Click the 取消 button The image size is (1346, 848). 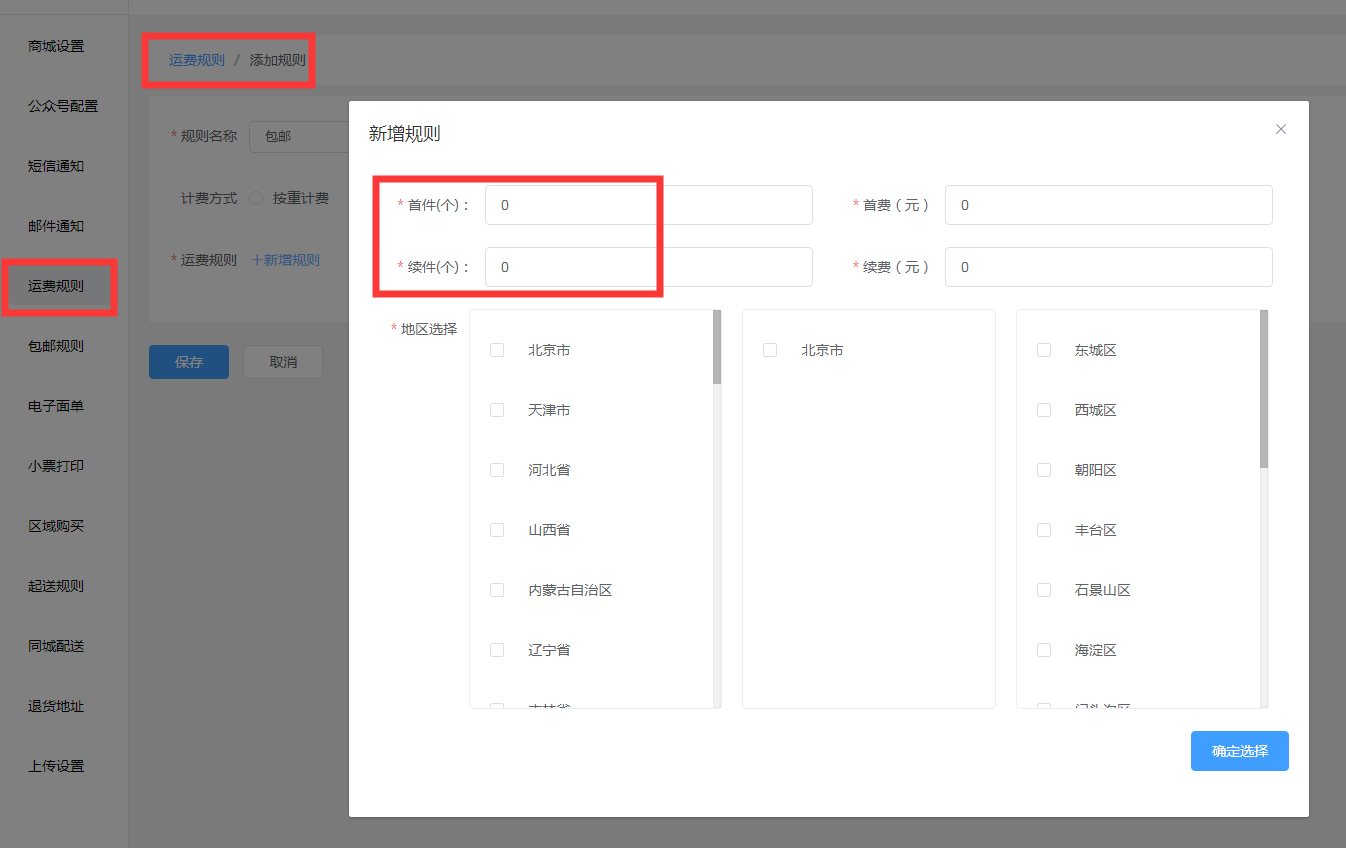[x=283, y=362]
